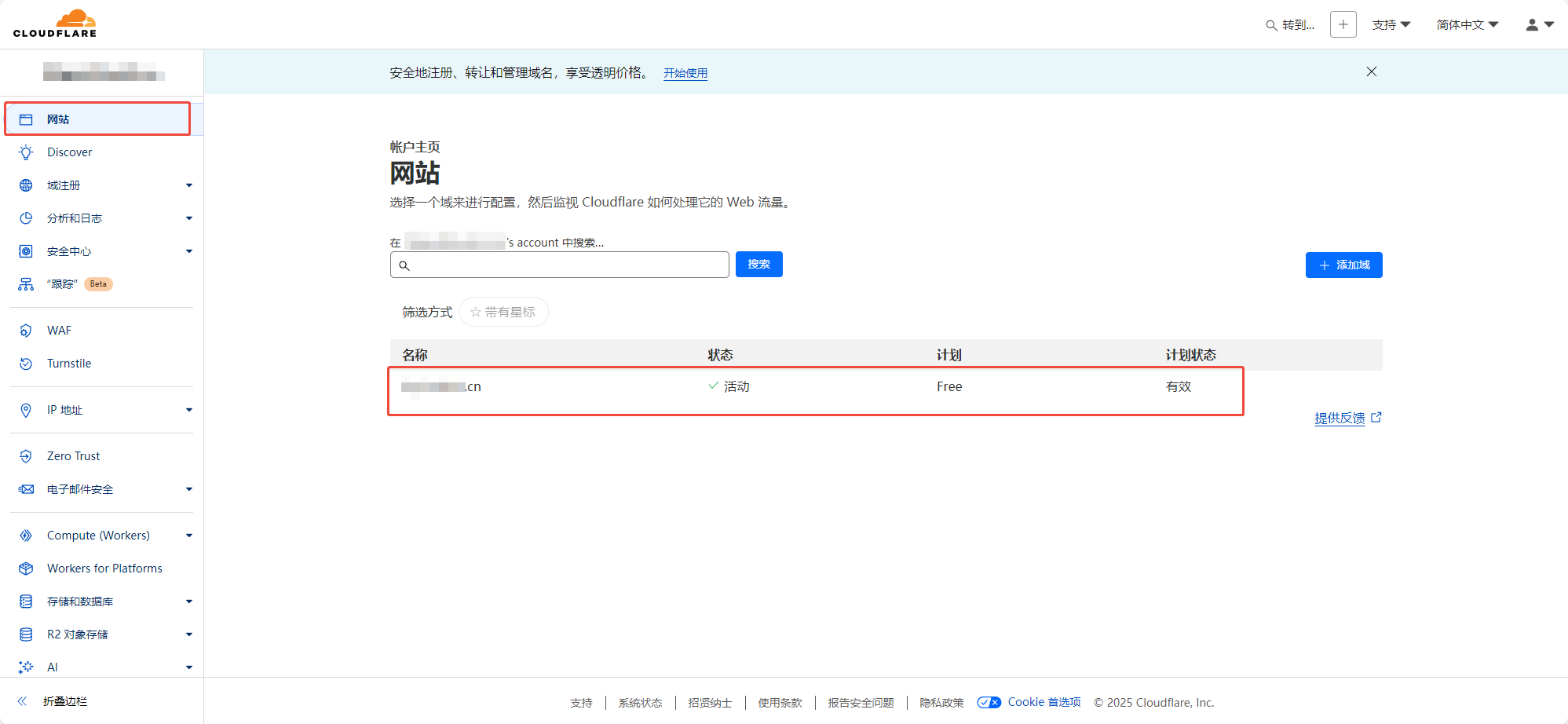Click the blue 搜索 button
Image resolution: width=1568 pixels, height=724 pixels.
click(x=758, y=265)
